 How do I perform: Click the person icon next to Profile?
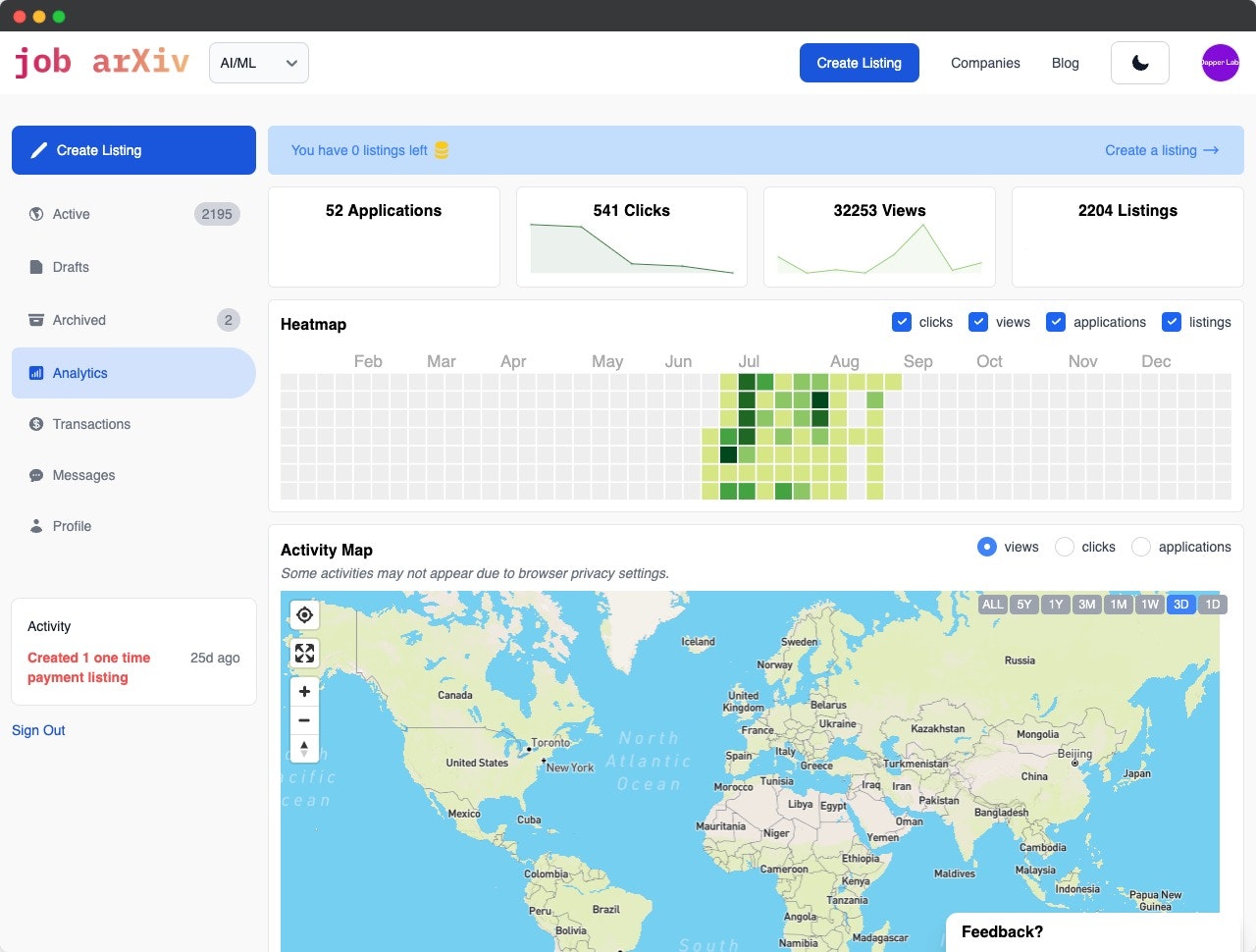(x=36, y=526)
